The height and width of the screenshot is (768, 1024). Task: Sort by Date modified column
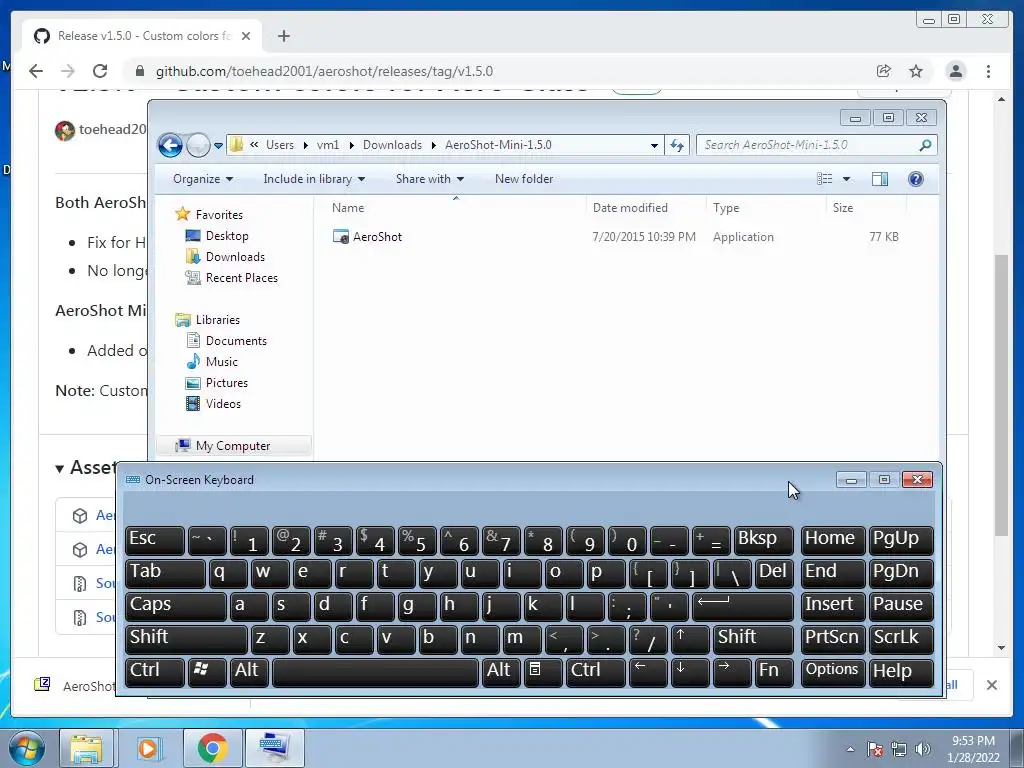tap(646, 208)
